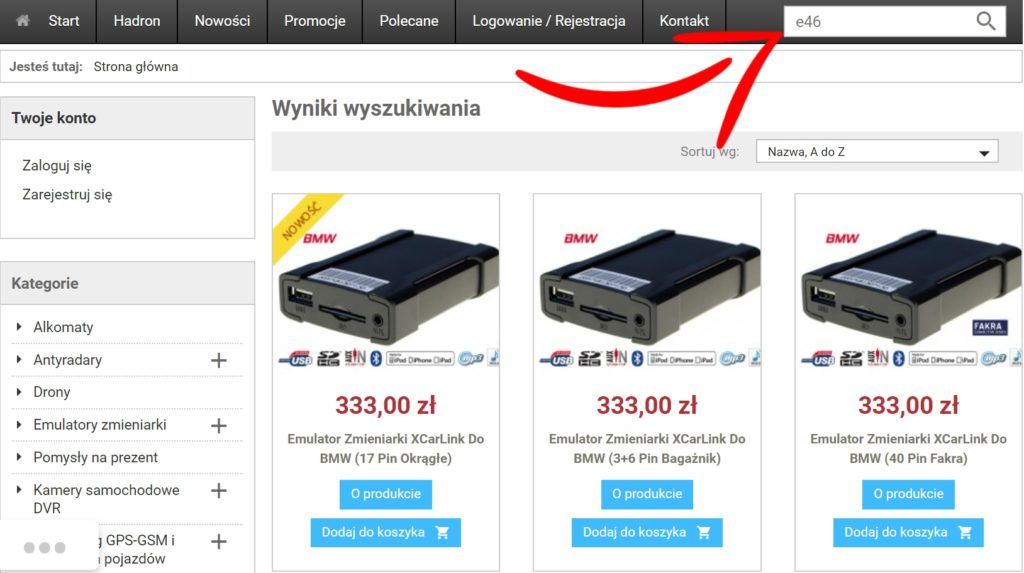This screenshot has height=573, width=1024.
Task: Expand Kamery samochodowe DVR with the plus icon
Action: pos(219,491)
